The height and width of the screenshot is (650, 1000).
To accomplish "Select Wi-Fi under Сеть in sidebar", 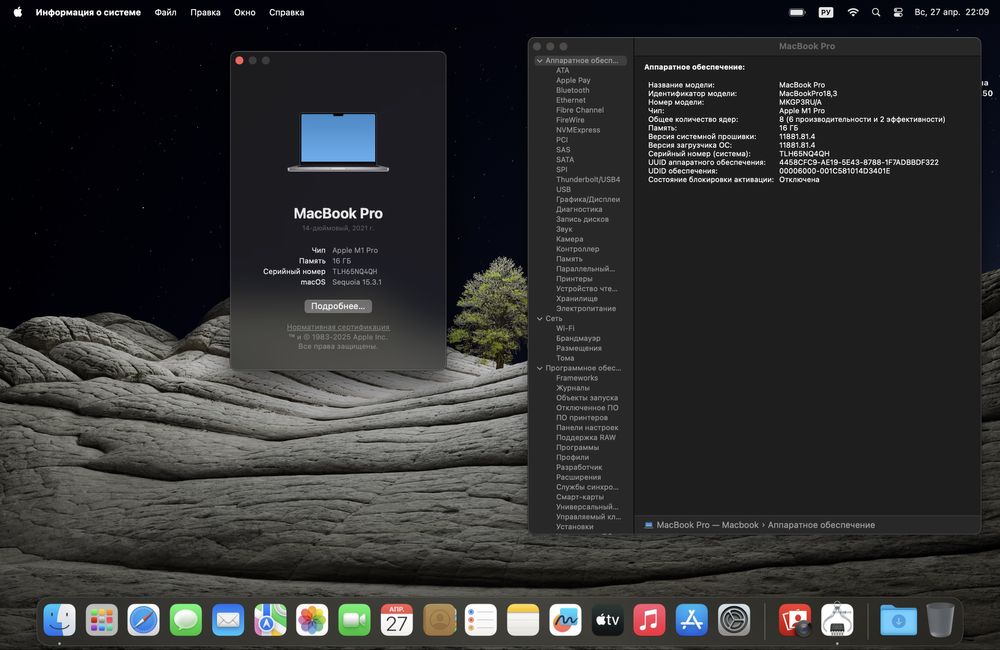I will point(565,329).
